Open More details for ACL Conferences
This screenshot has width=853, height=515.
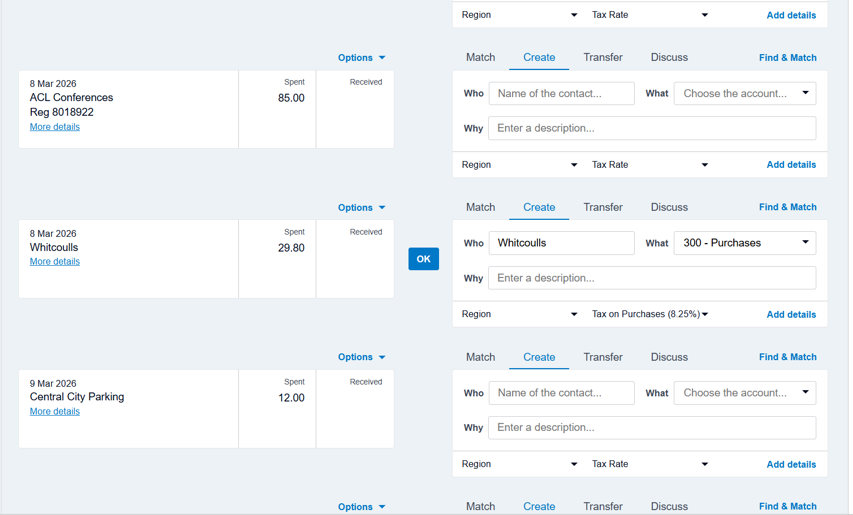click(x=55, y=127)
